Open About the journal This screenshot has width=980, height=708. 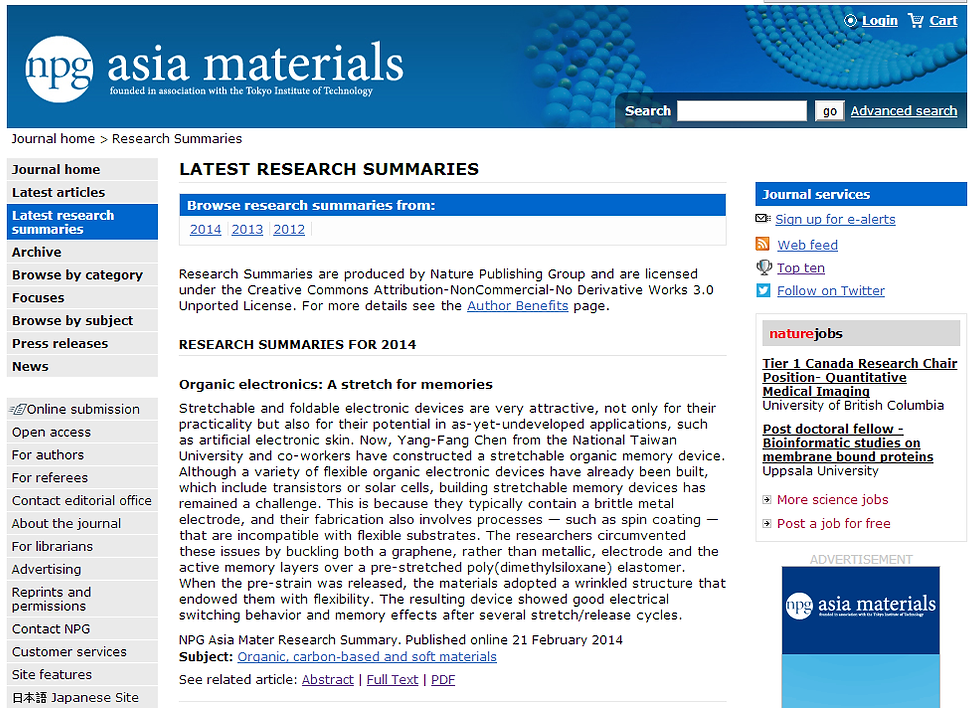(82, 524)
